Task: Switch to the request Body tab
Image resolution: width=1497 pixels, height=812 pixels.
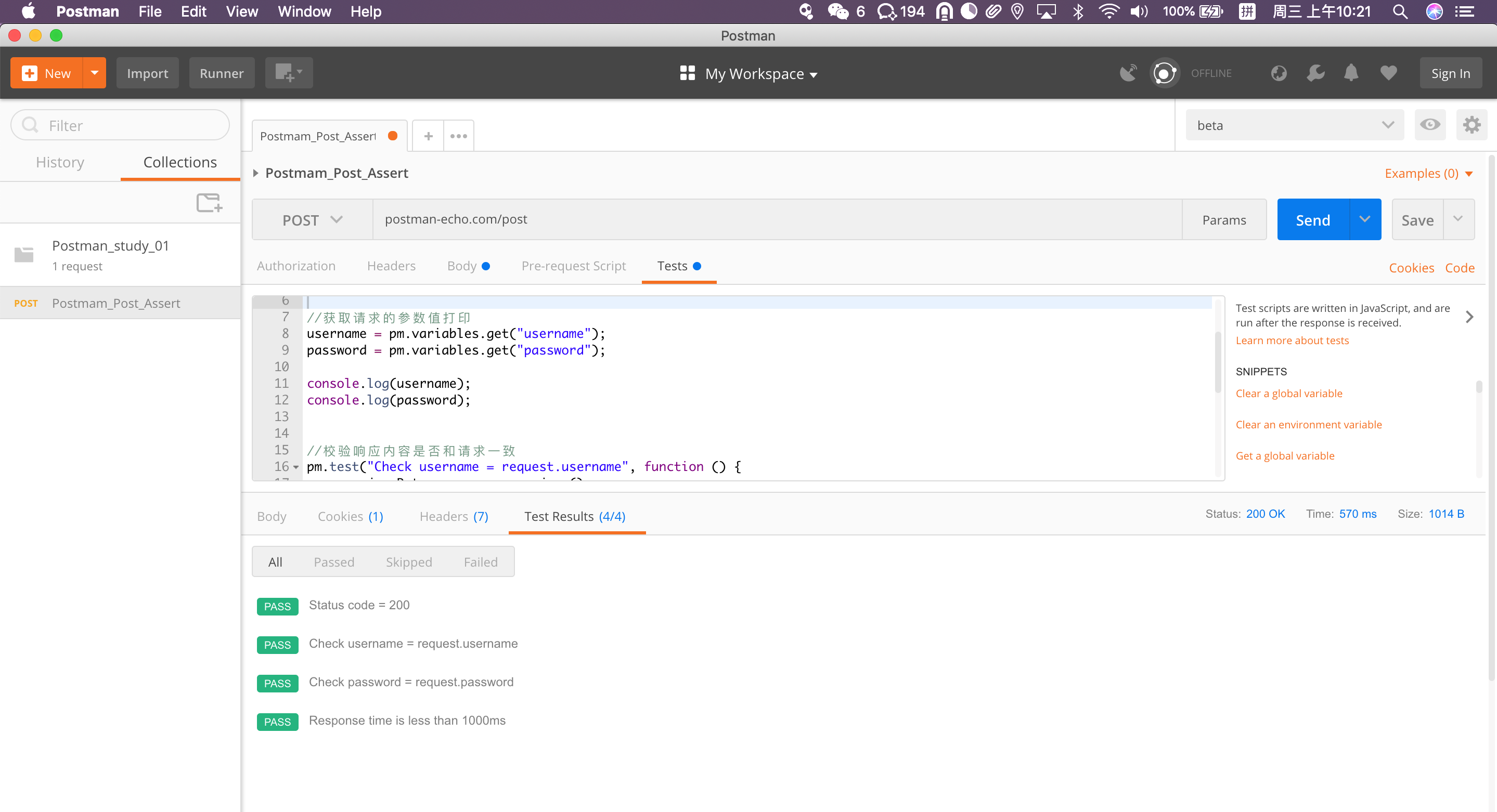Action: (x=468, y=266)
